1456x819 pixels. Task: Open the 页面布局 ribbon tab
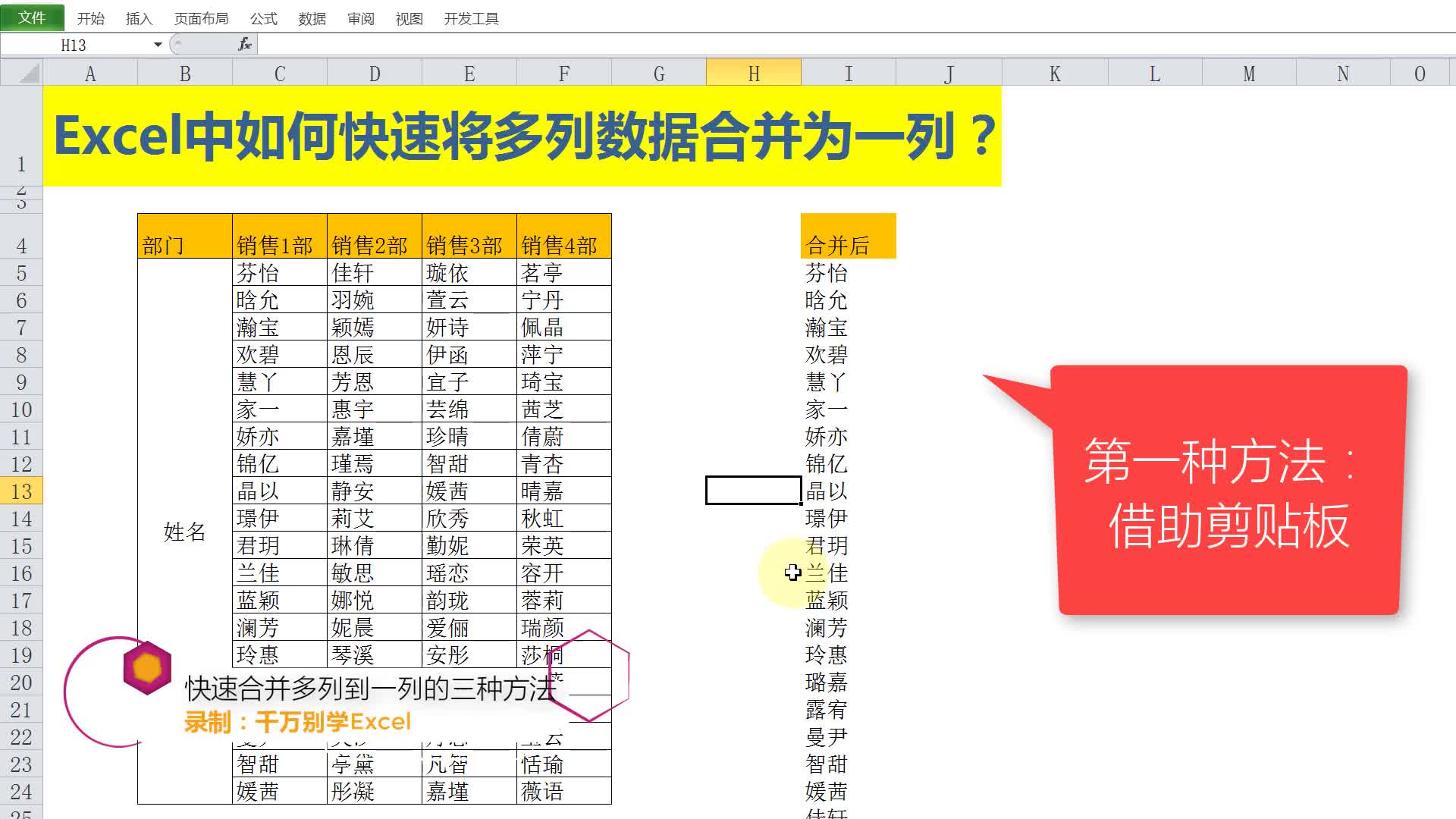pos(201,19)
